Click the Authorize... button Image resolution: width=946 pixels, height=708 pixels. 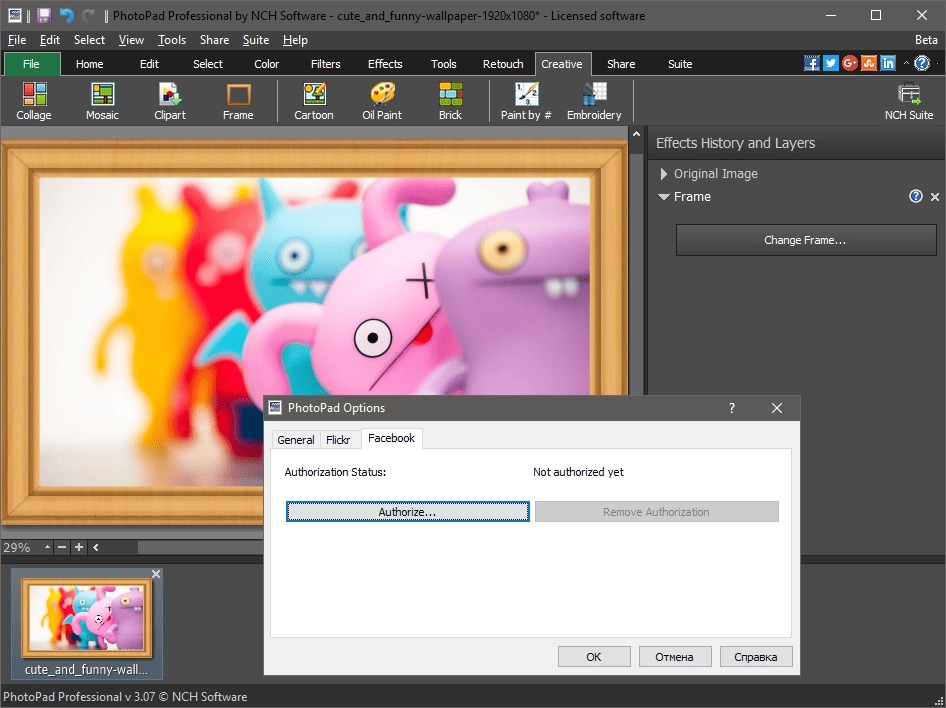click(408, 511)
